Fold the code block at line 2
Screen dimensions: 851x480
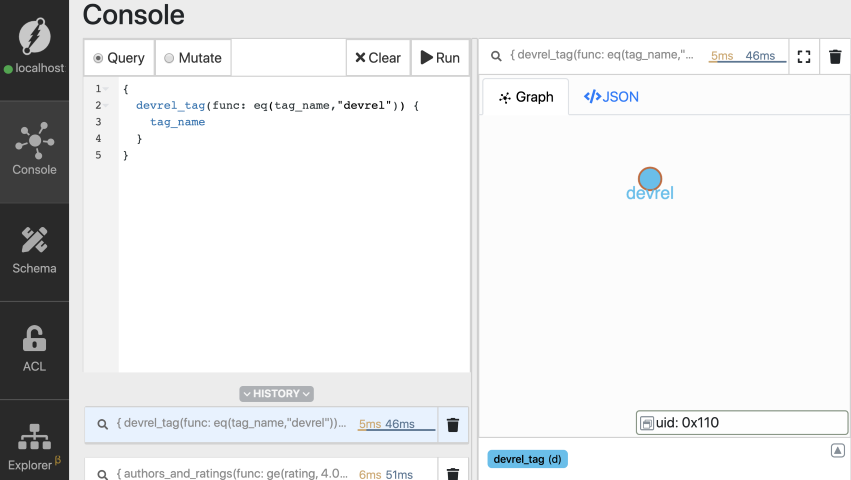pyautogui.click(x=107, y=106)
